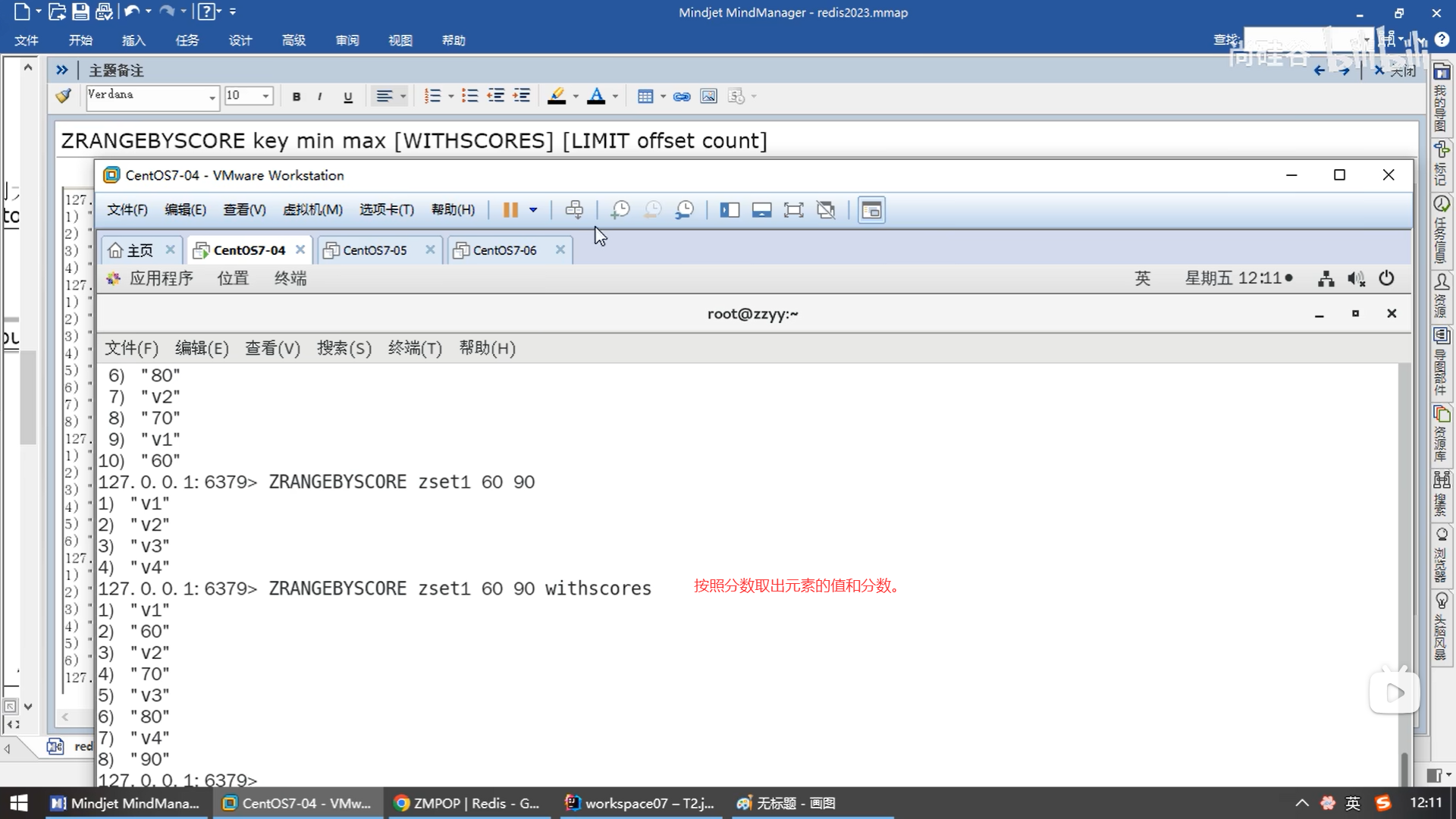
Task: Insert hyperlink in topic notes
Action: tap(682, 96)
